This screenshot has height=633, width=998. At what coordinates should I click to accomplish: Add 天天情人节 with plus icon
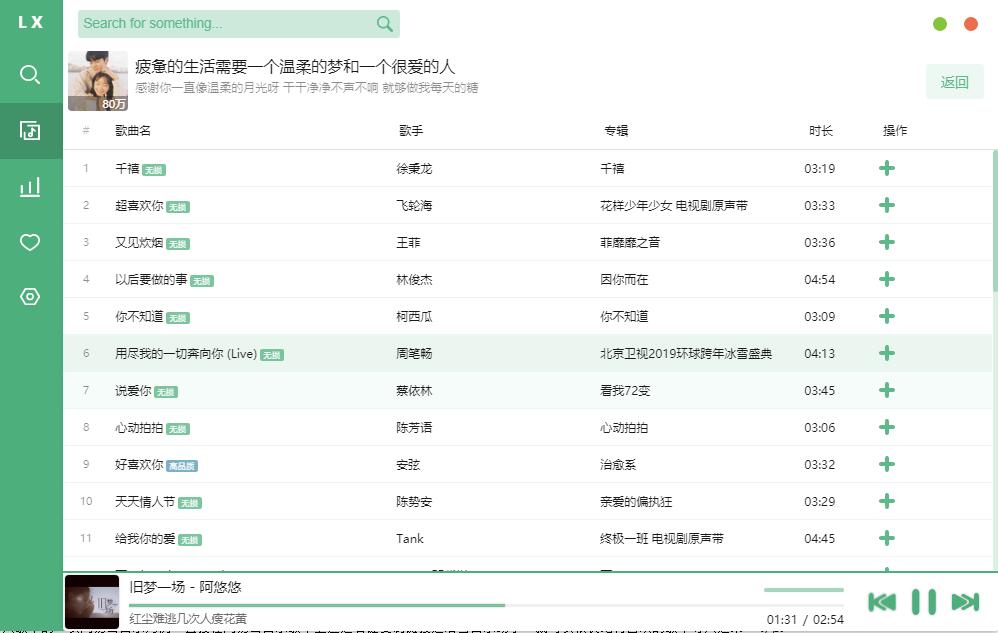click(x=887, y=501)
